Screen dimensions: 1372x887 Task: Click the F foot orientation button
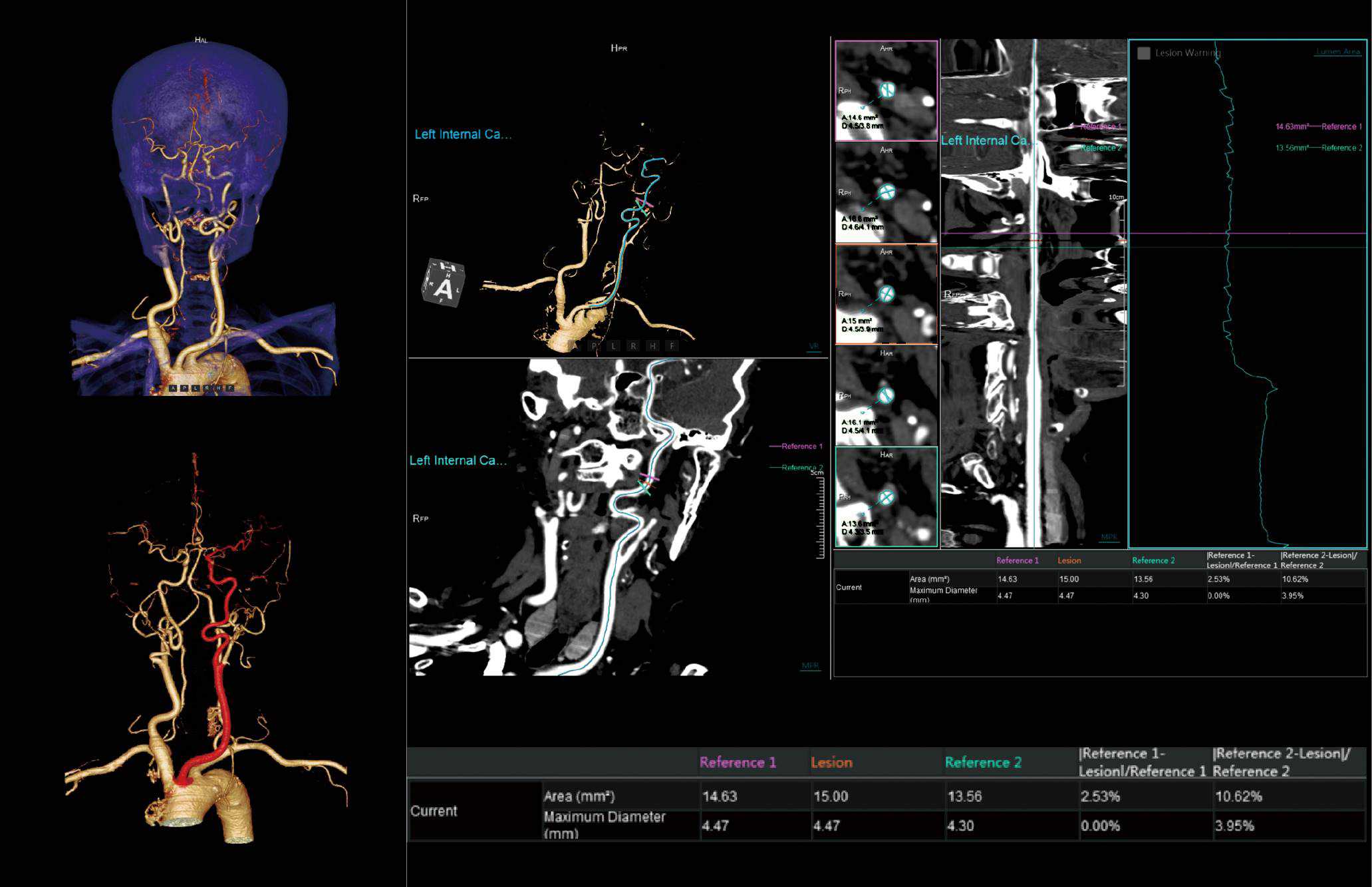672,345
